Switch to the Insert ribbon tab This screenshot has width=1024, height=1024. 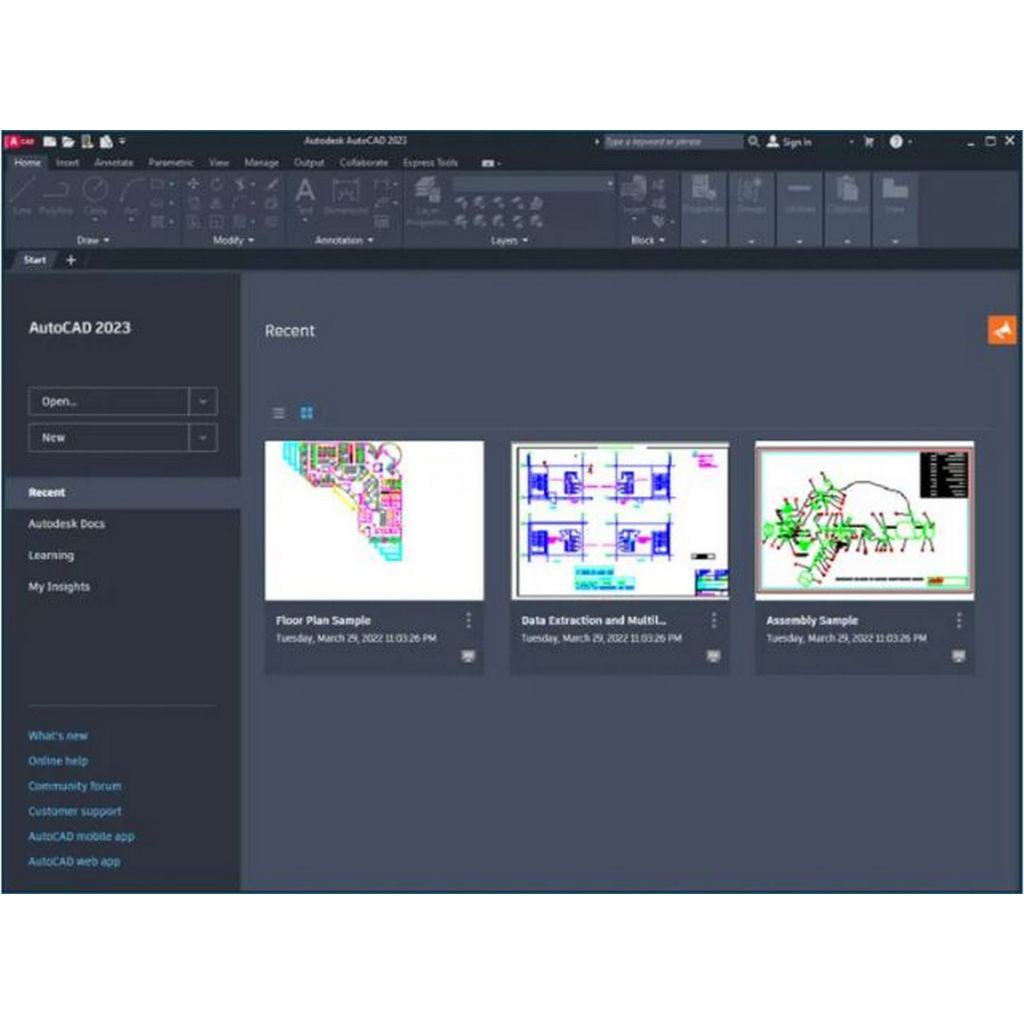coord(67,163)
